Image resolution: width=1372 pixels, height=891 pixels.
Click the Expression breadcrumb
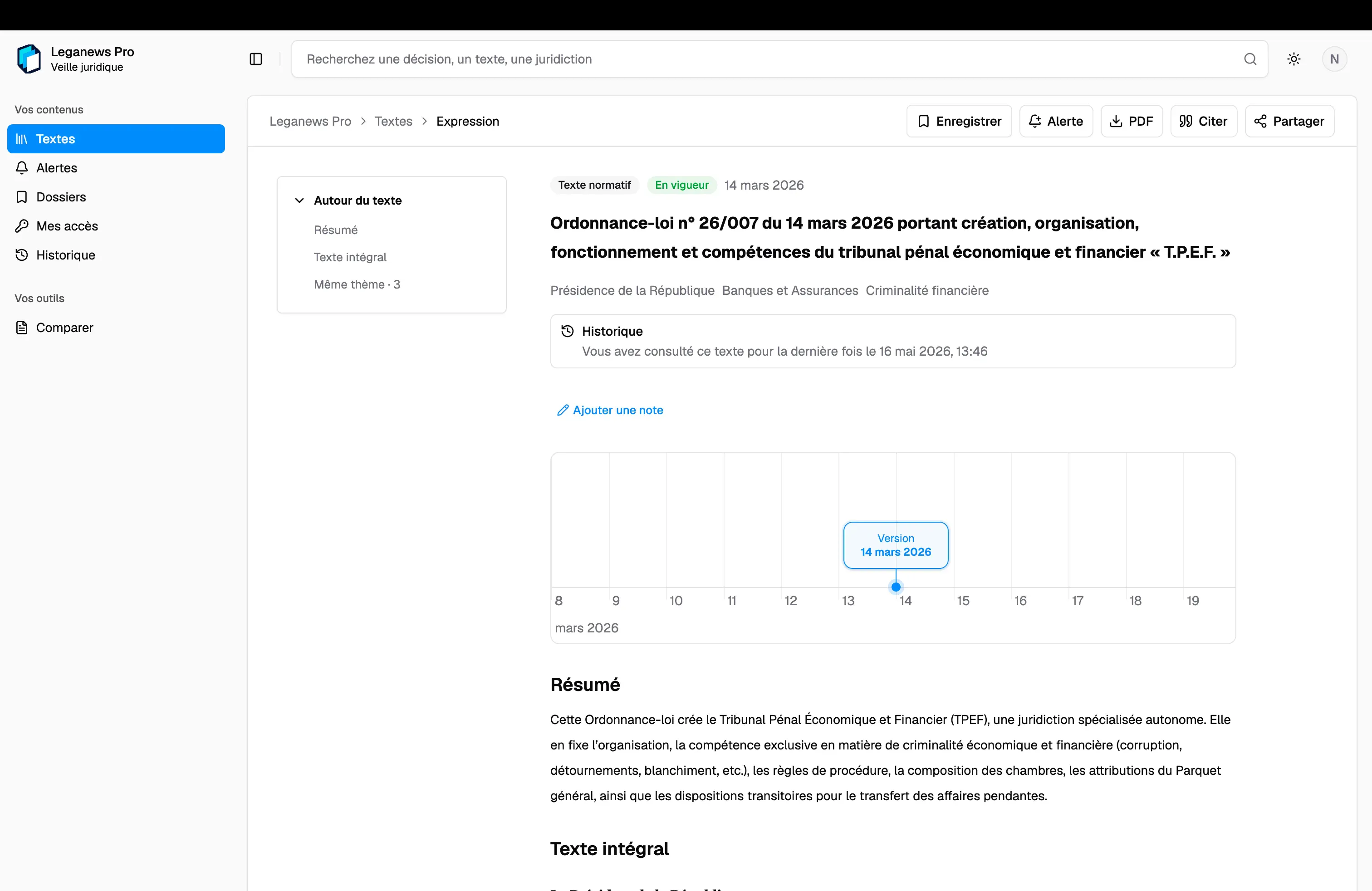tap(467, 121)
